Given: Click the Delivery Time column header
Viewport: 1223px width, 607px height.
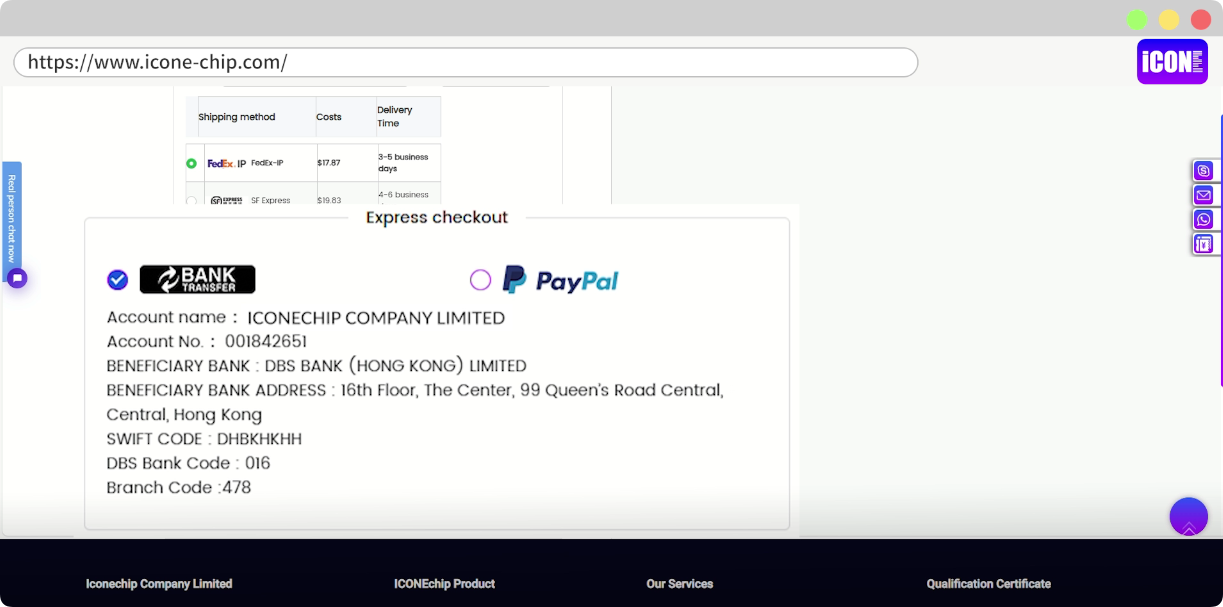Looking at the screenshot, I should click(x=395, y=117).
